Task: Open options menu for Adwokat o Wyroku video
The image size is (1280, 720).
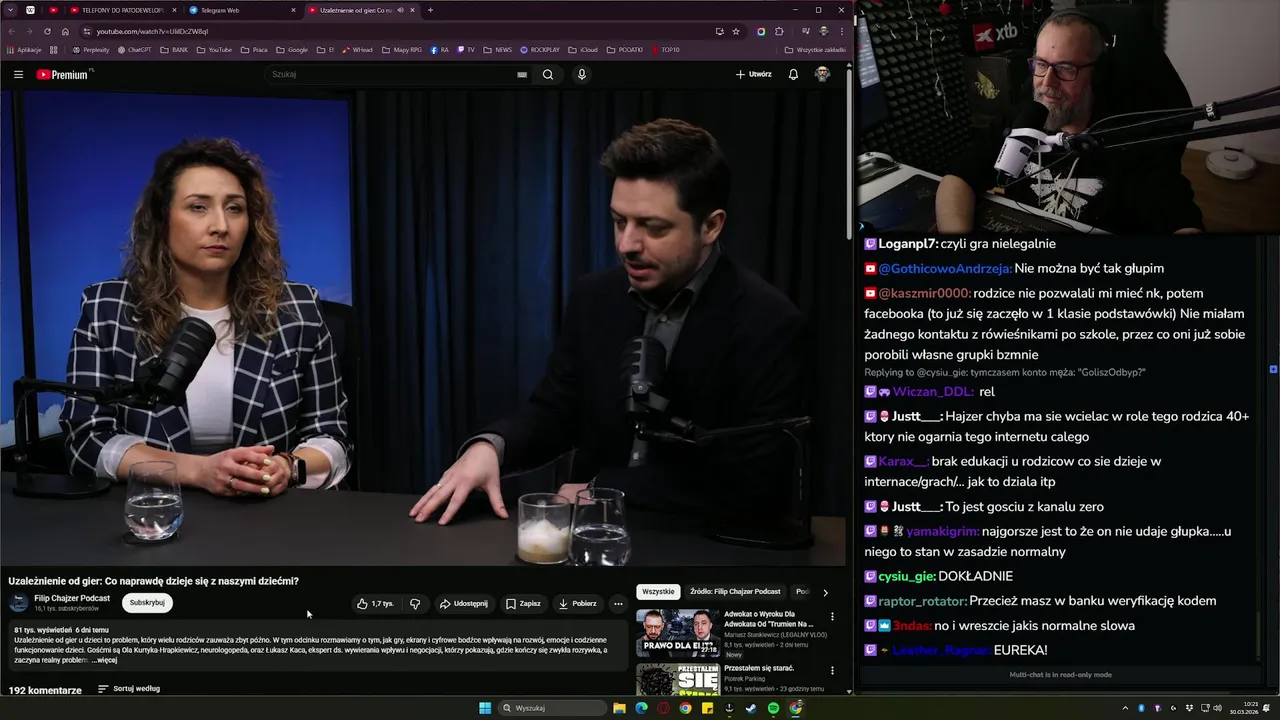Action: [832, 616]
